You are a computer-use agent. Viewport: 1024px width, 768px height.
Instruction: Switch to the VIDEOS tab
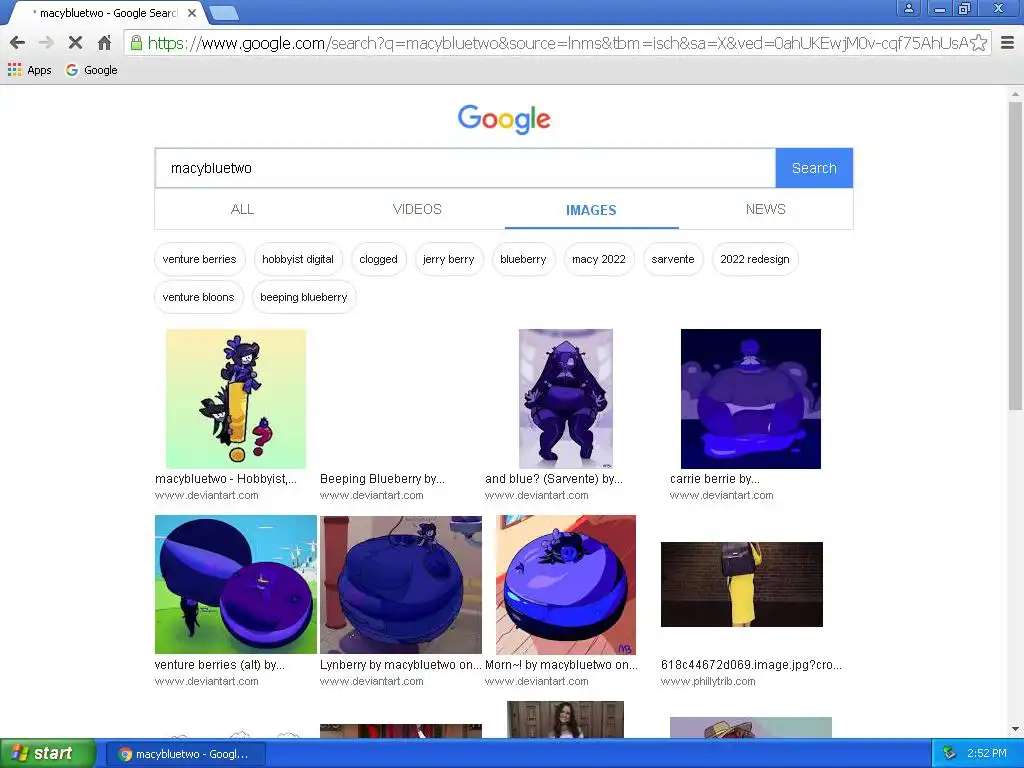click(417, 209)
